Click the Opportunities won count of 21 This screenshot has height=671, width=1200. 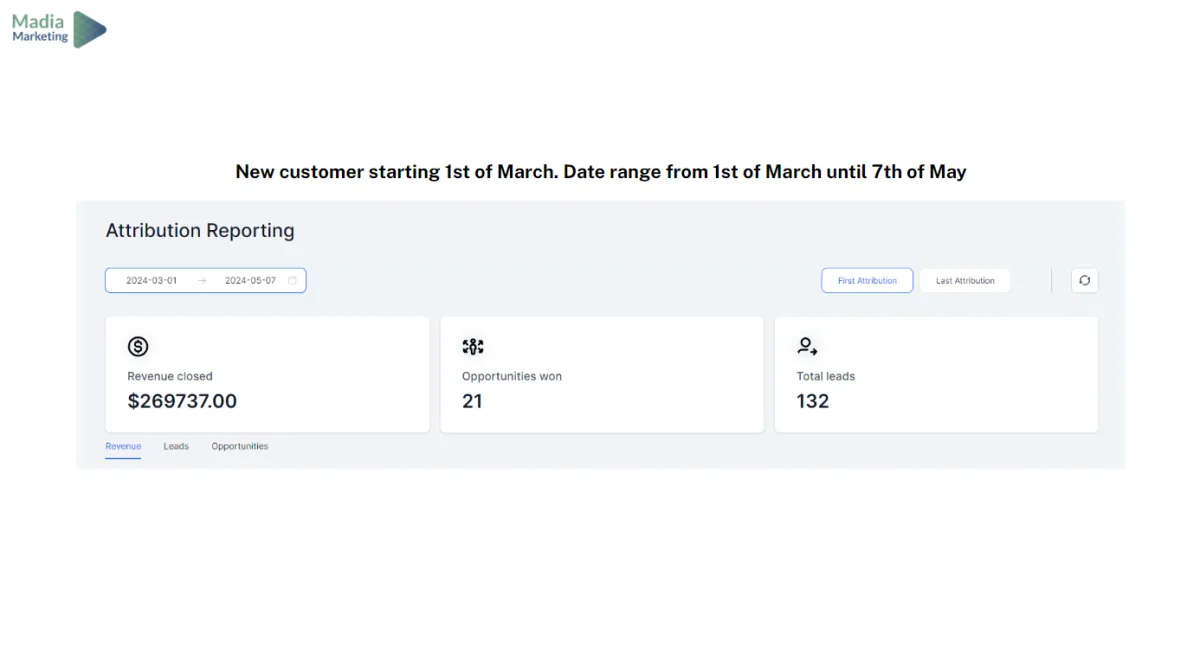(x=472, y=401)
